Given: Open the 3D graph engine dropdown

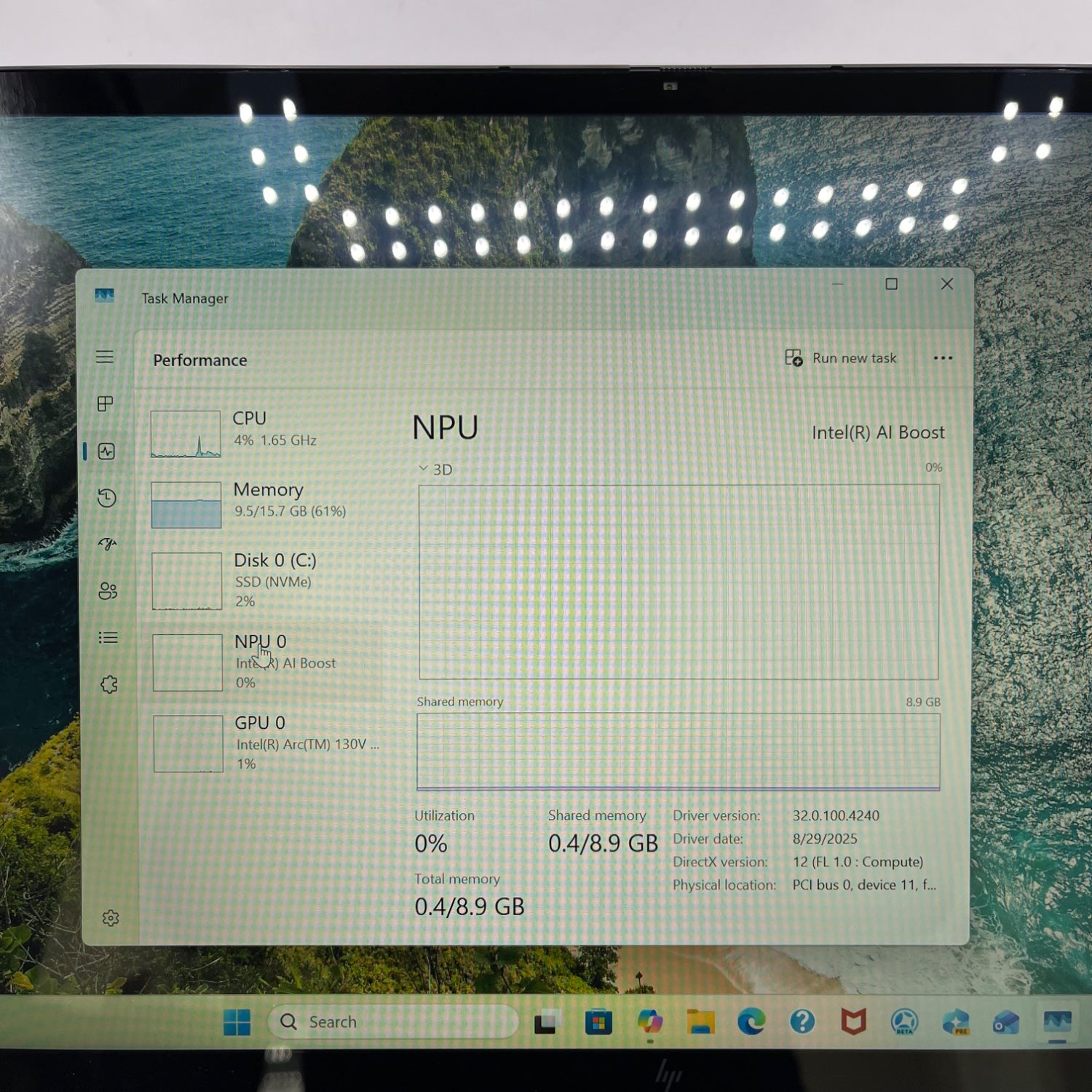Looking at the screenshot, I should click(x=435, y=470).
